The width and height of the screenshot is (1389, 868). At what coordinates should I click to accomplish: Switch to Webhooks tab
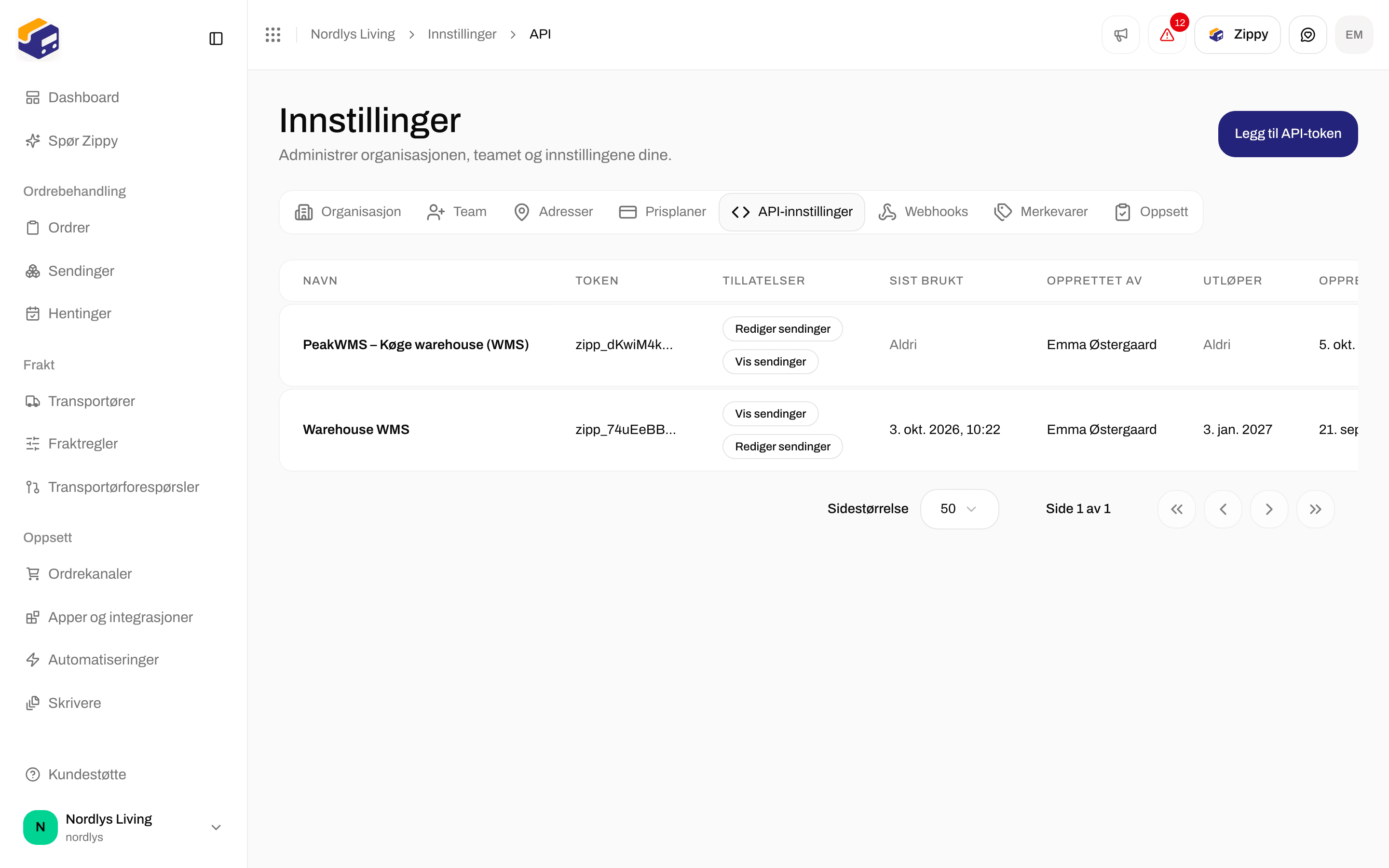[923, 212]
